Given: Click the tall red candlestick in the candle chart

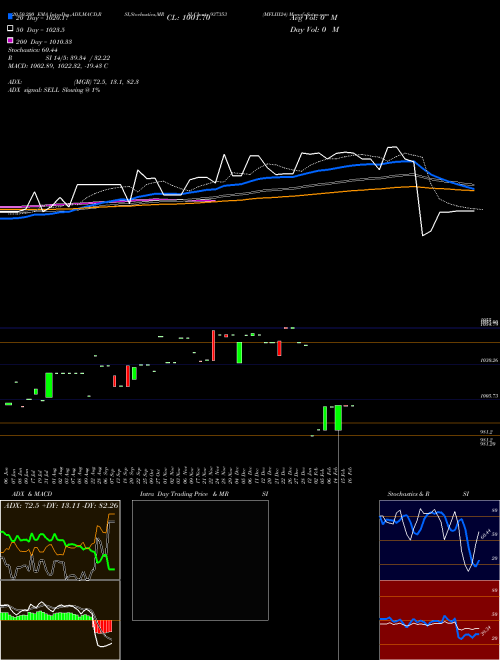Looking at the screenshot, I should click(213, 346).
